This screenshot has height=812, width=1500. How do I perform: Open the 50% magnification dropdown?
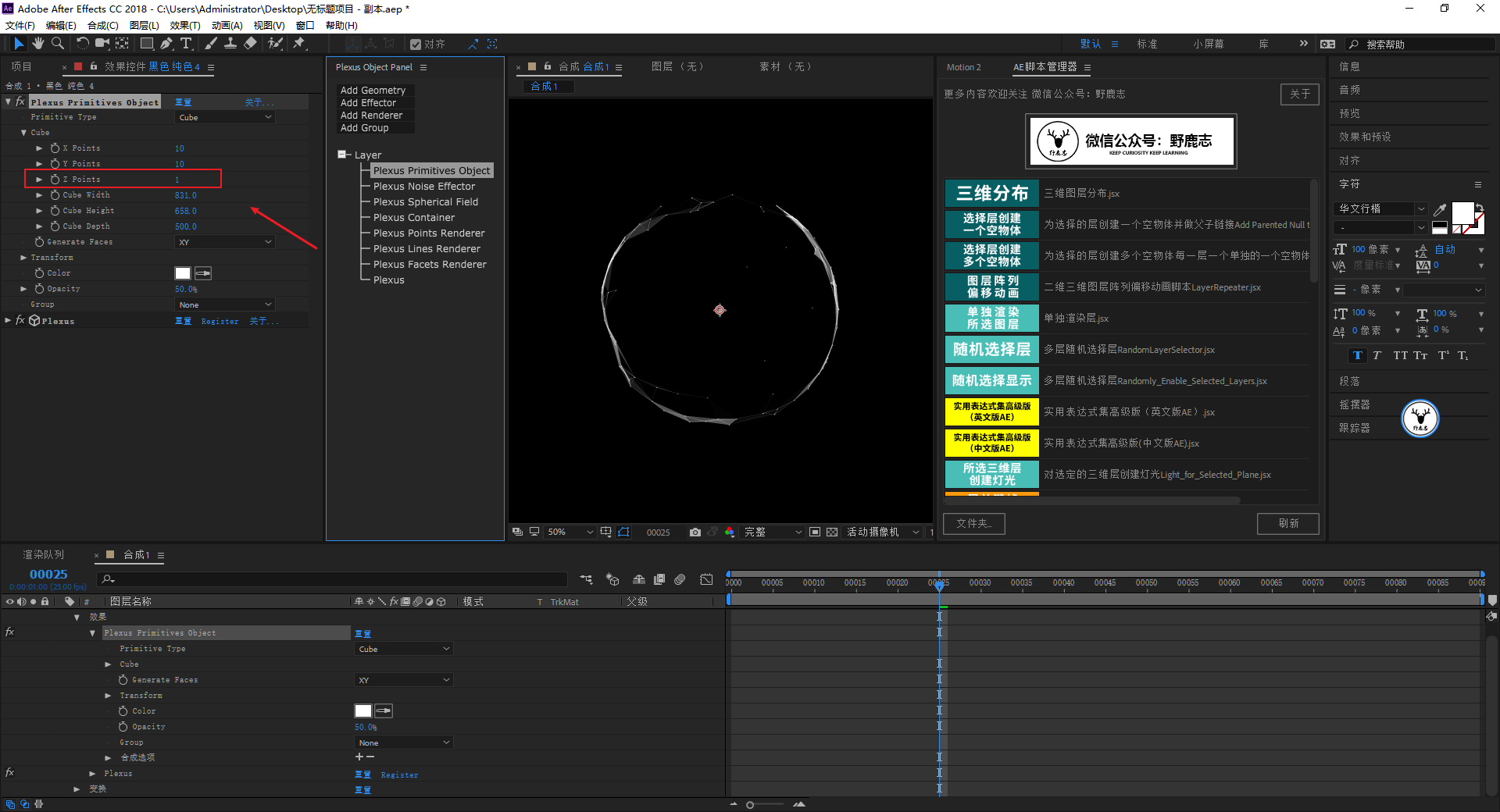tap(570, 532)
